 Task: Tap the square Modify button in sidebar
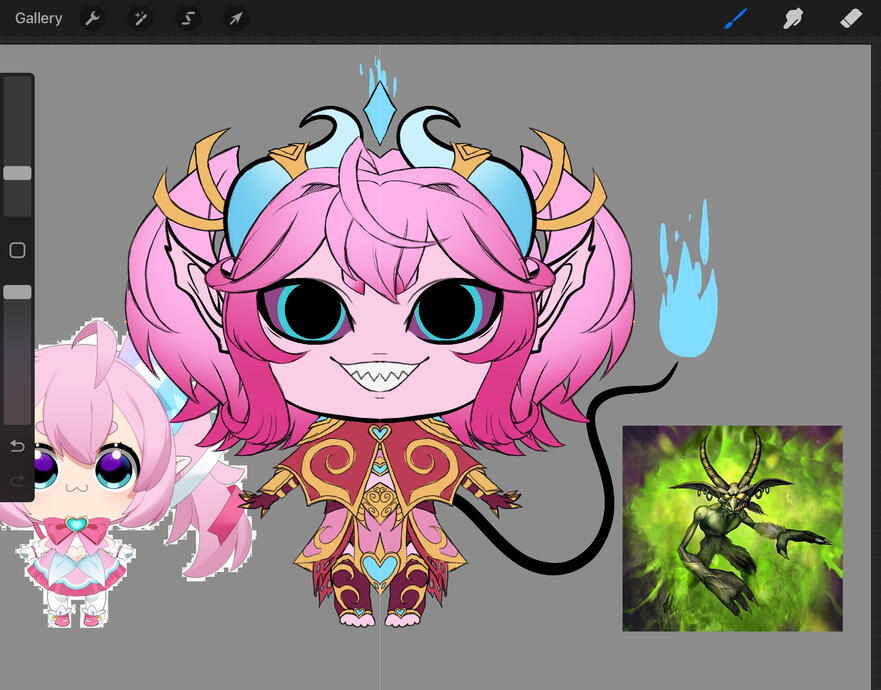(17, 250)
